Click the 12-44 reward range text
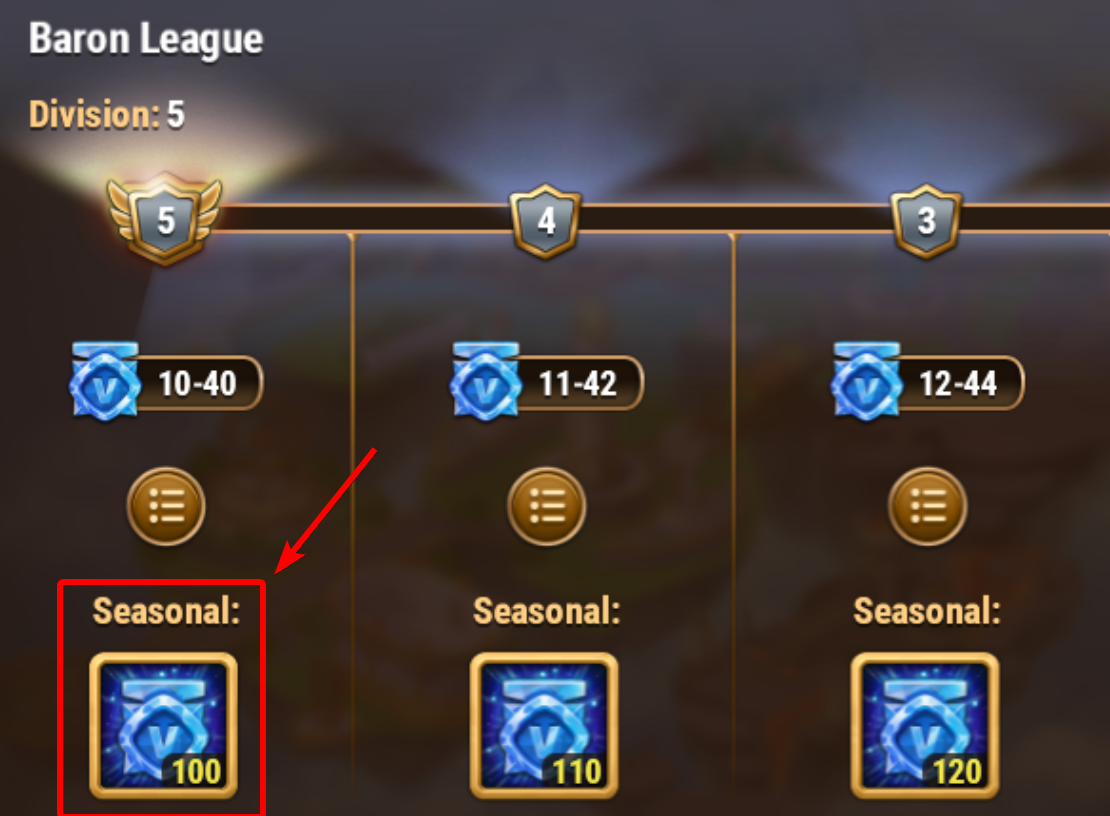Image resolution: width=1110 pixels, height=816 pixels. [x=958, y=384]
